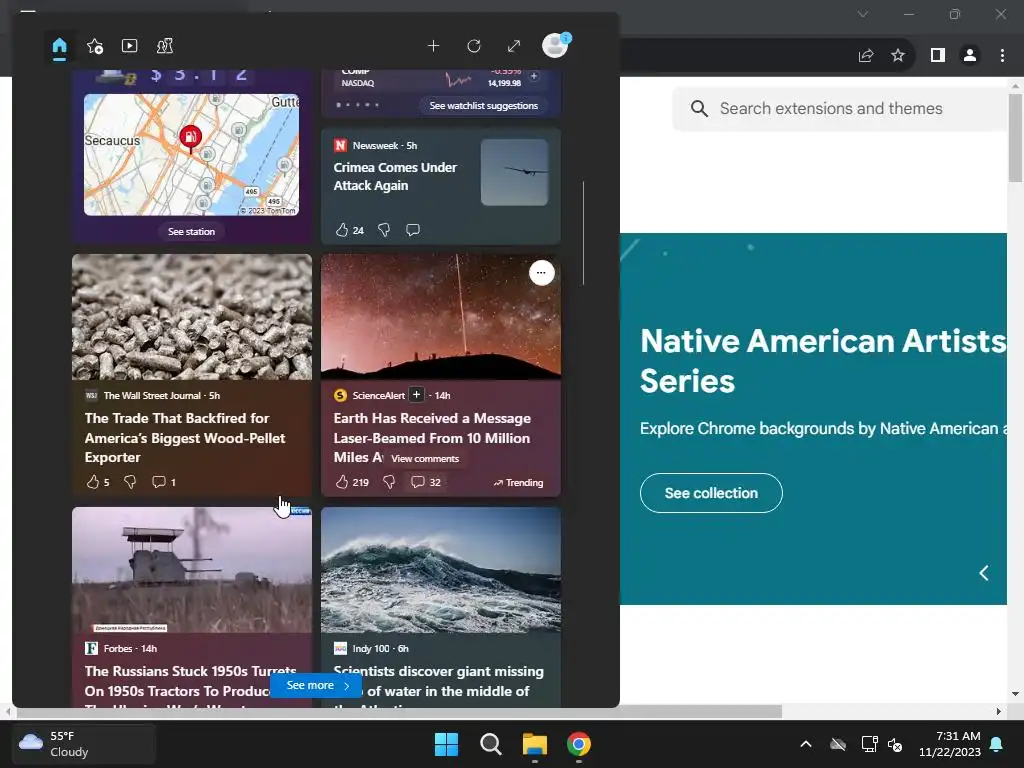Show hidden system tray icons

[x=806, y=744]
